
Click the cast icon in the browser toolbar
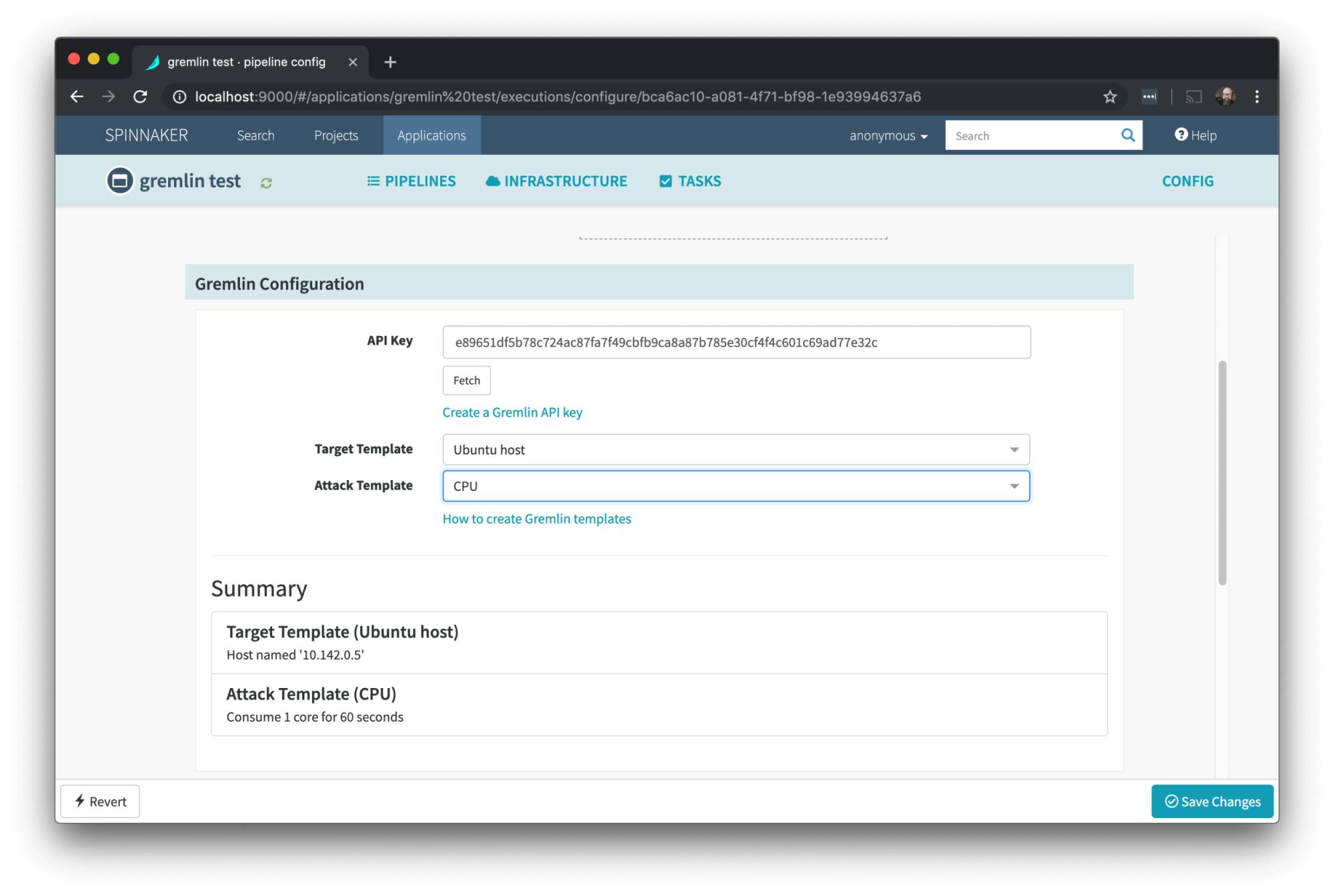pyautogui.click(x=1193, y=97)
